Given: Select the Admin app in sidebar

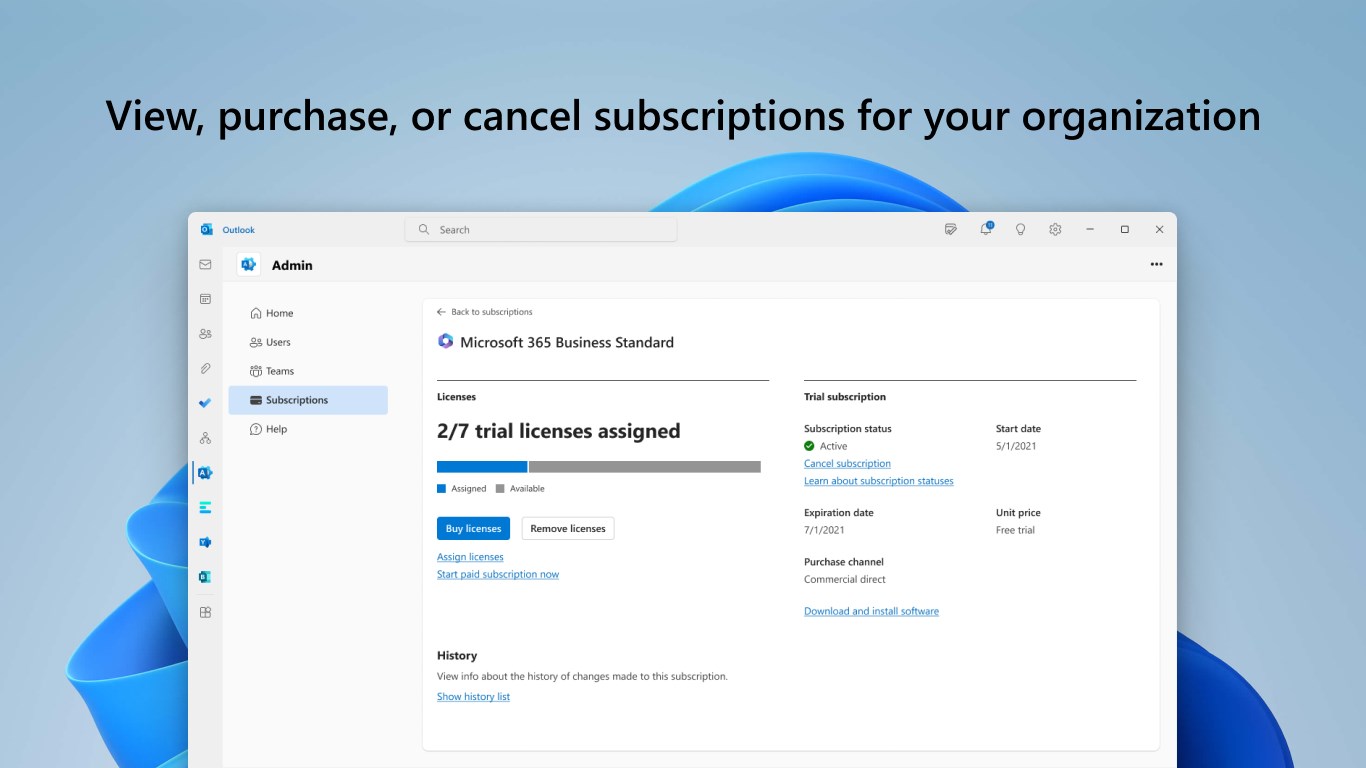Looking at the screenshot, I should pyautogui.click(x=205, y=473).
